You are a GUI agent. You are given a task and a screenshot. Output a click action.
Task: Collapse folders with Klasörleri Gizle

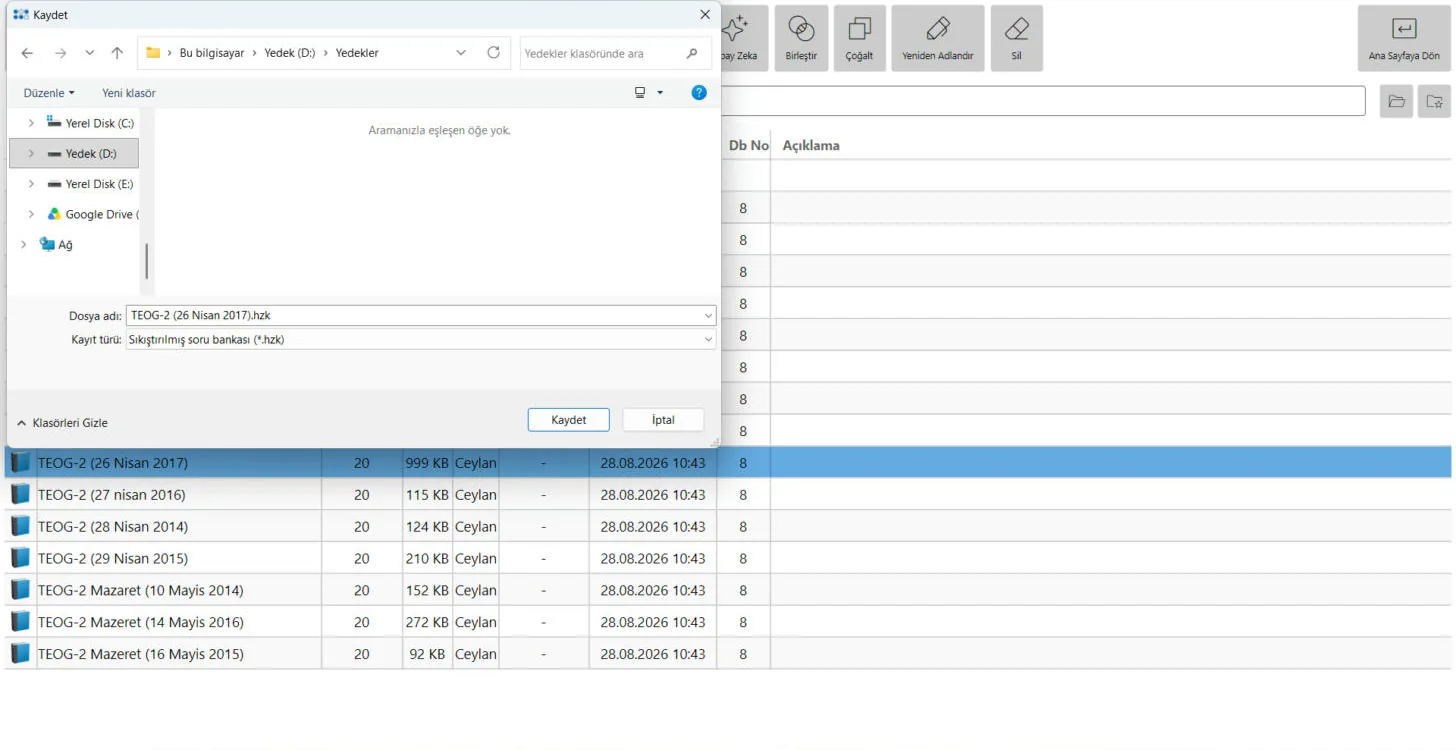click(62, 423)
